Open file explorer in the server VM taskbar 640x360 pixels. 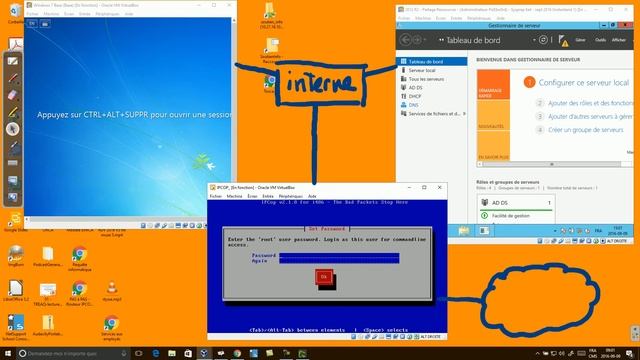pos(464,231)
